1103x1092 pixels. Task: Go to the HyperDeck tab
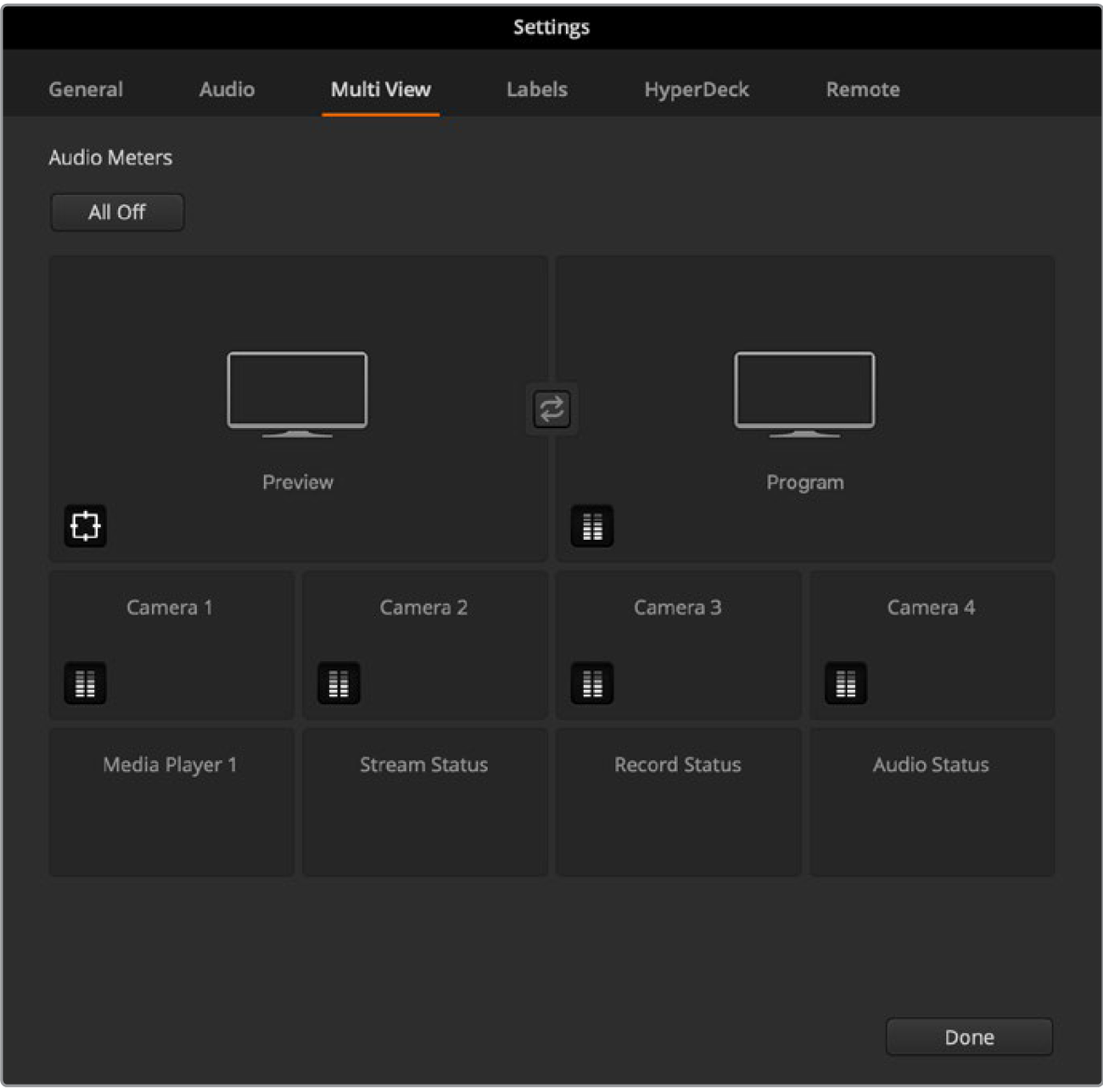[696, 90]
